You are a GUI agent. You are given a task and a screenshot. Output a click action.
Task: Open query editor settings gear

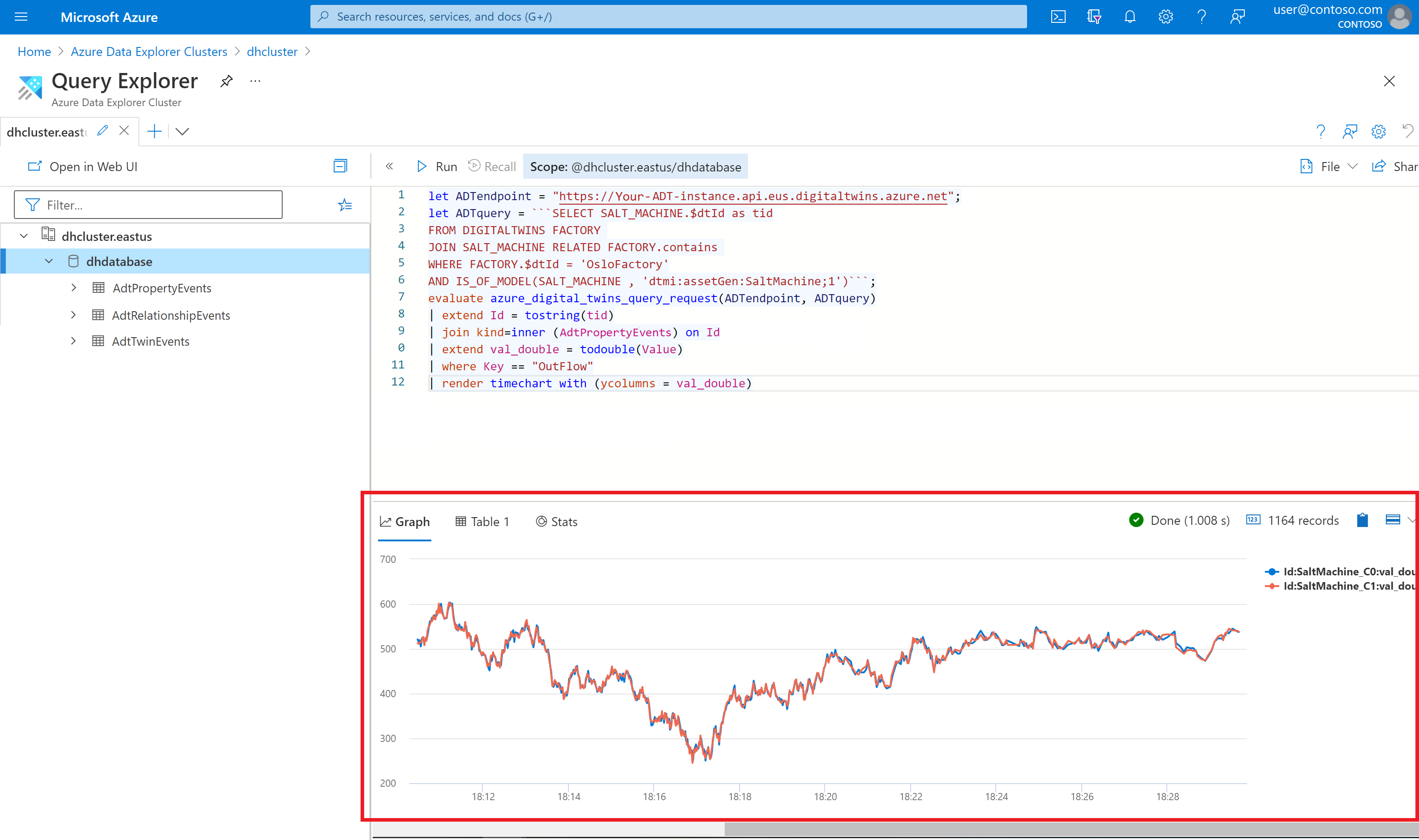pyautogui.click(x=1378, y=132)
